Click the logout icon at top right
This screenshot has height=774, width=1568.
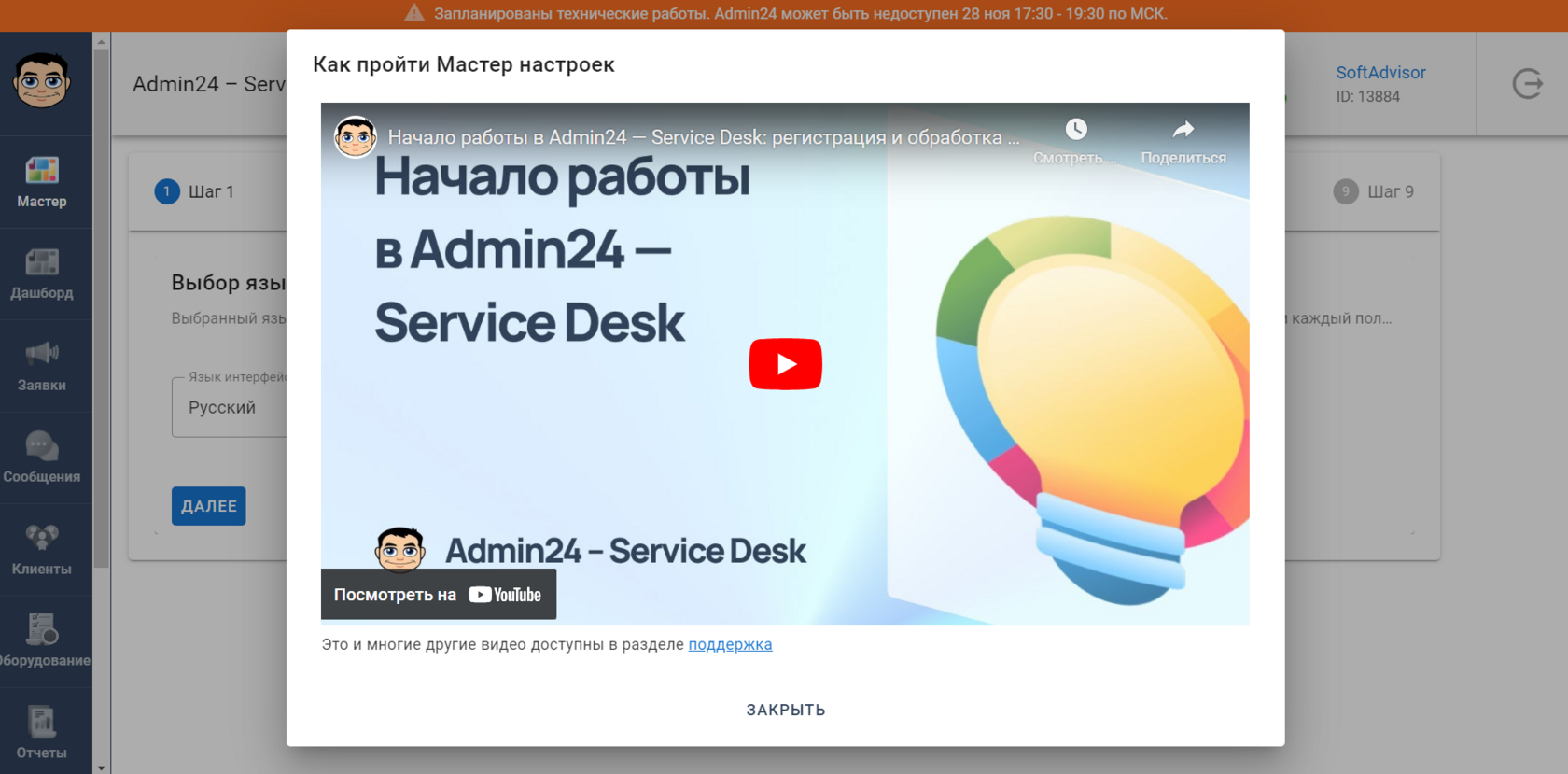click(1527, 84)
